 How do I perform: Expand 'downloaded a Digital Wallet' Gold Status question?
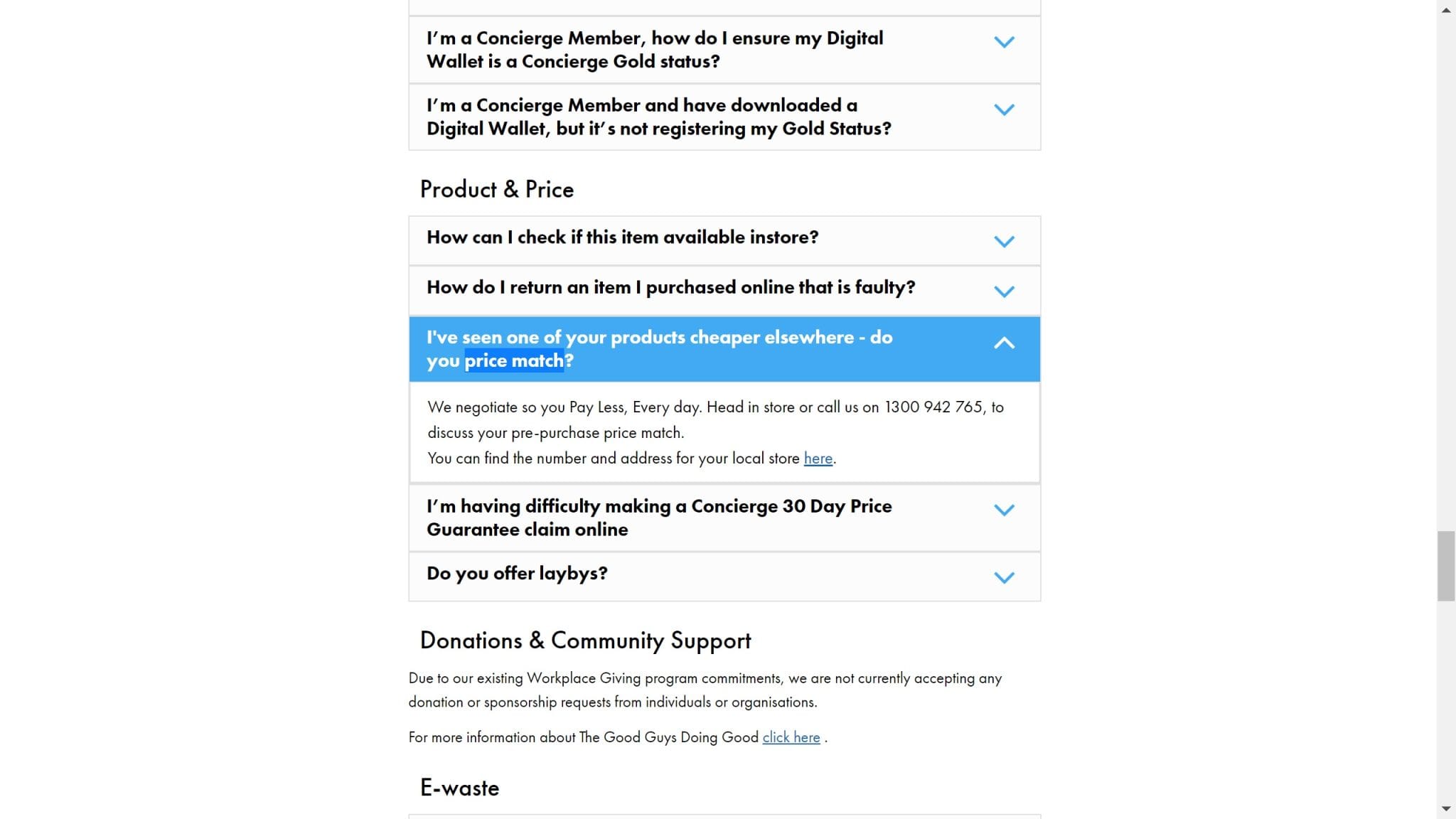724,117
